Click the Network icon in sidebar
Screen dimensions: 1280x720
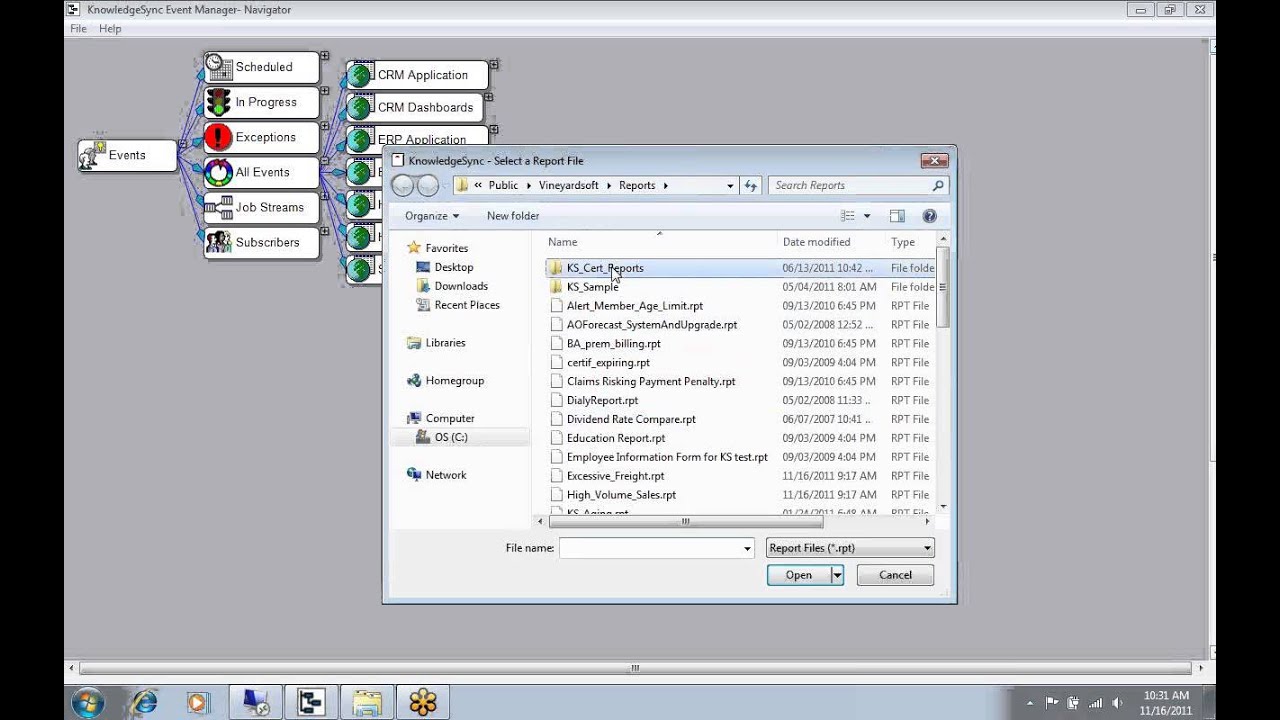(414, 475)
